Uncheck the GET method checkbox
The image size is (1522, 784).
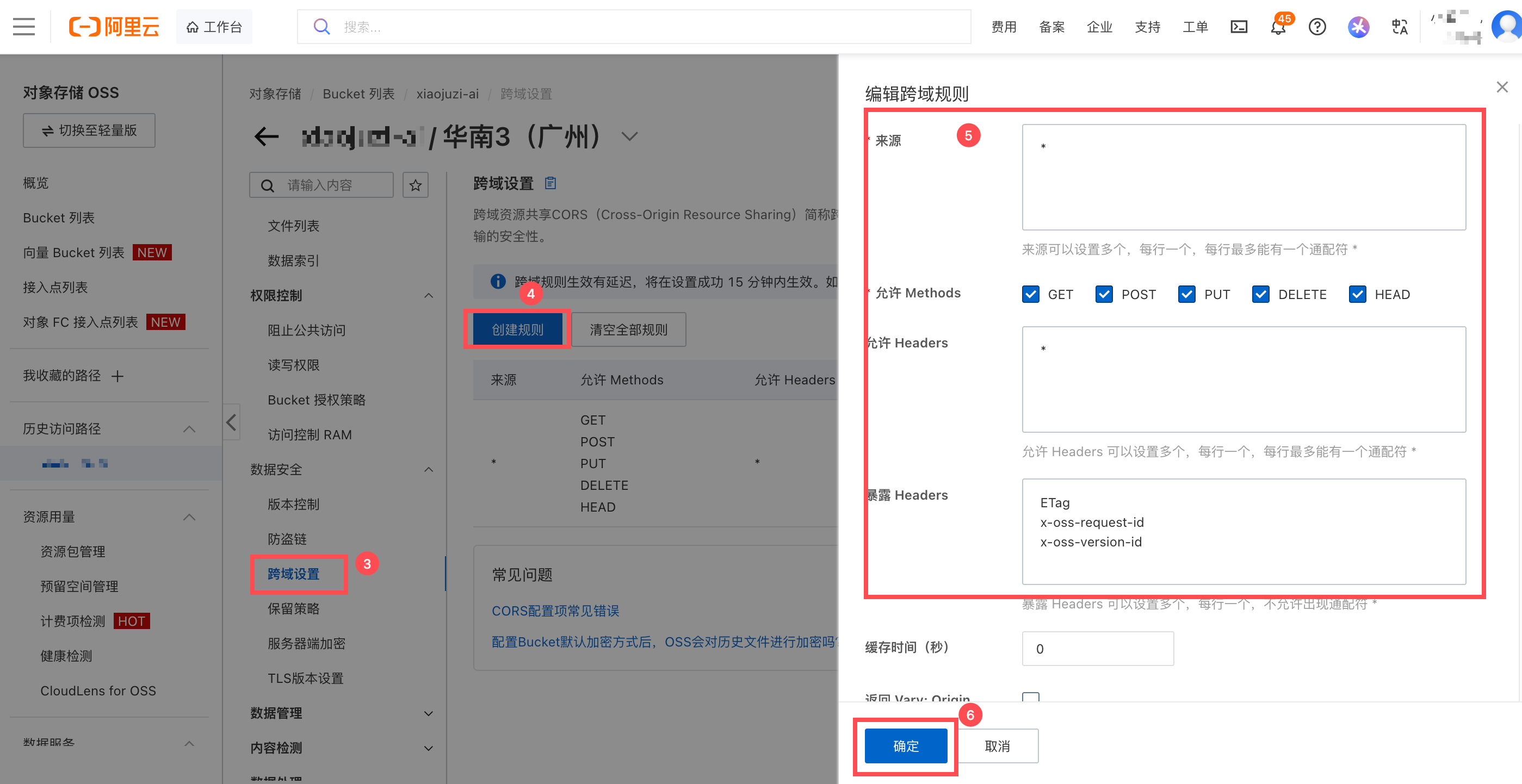click(x=1030, y=295)
